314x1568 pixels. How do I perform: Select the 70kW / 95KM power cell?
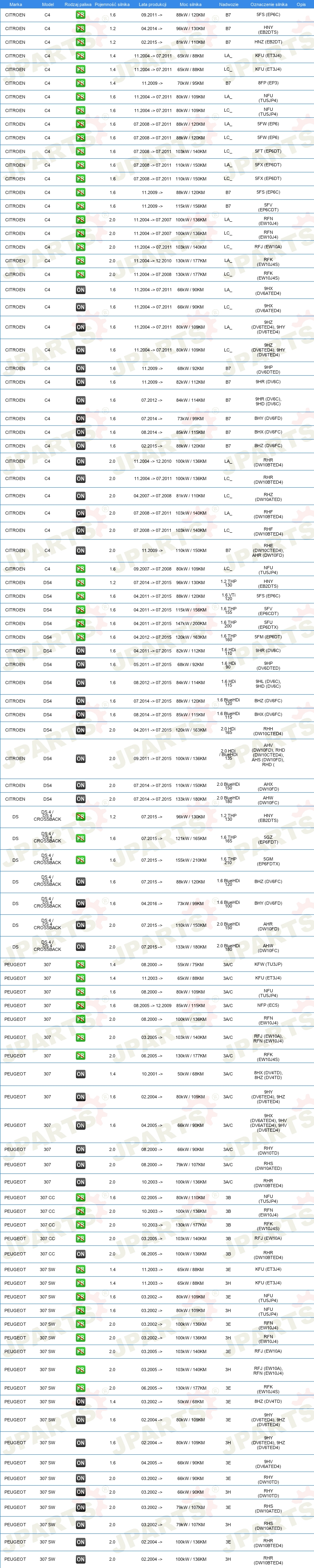(190, 84)
